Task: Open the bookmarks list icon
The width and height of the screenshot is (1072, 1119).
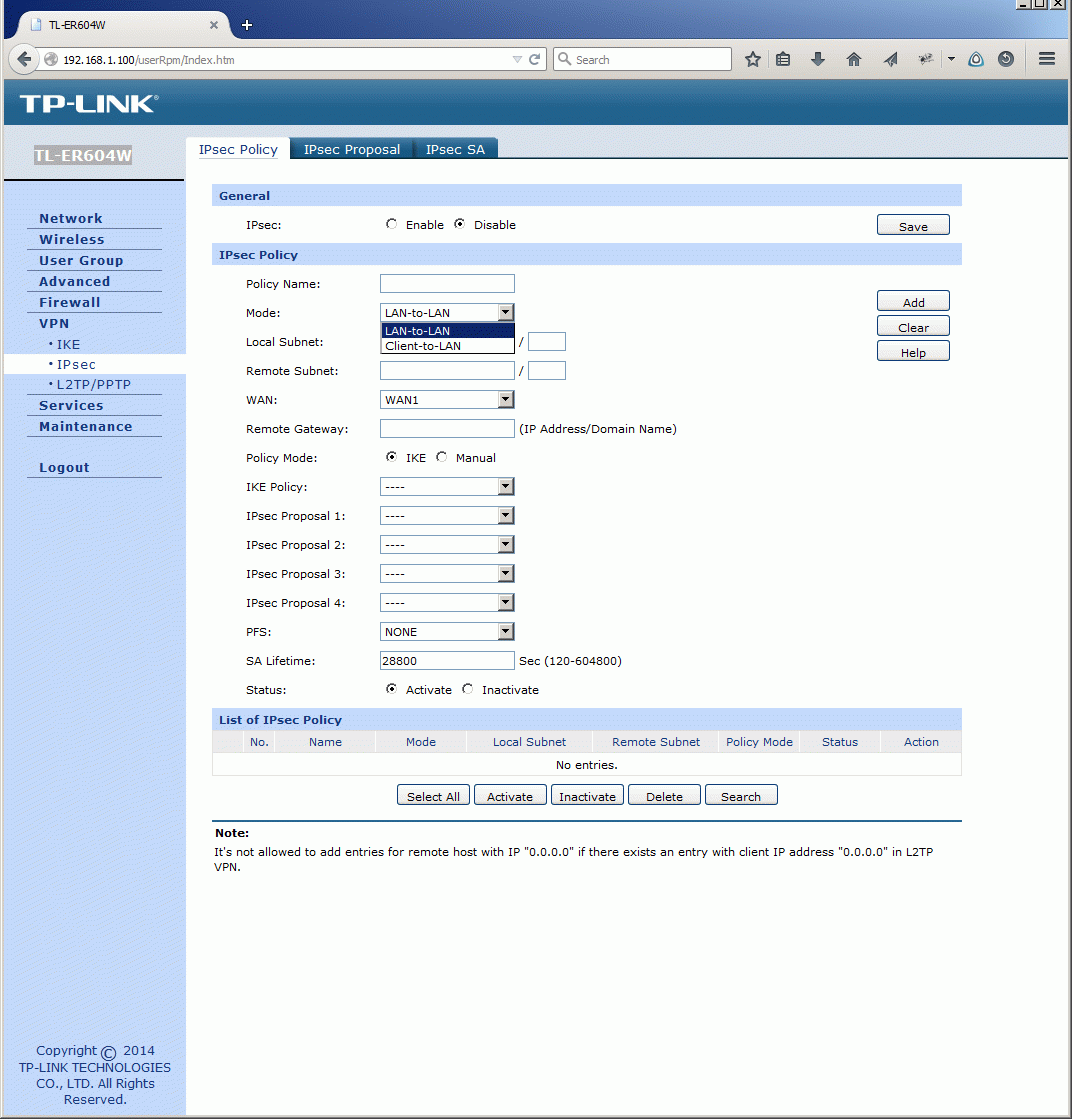Action: [783, 59]
